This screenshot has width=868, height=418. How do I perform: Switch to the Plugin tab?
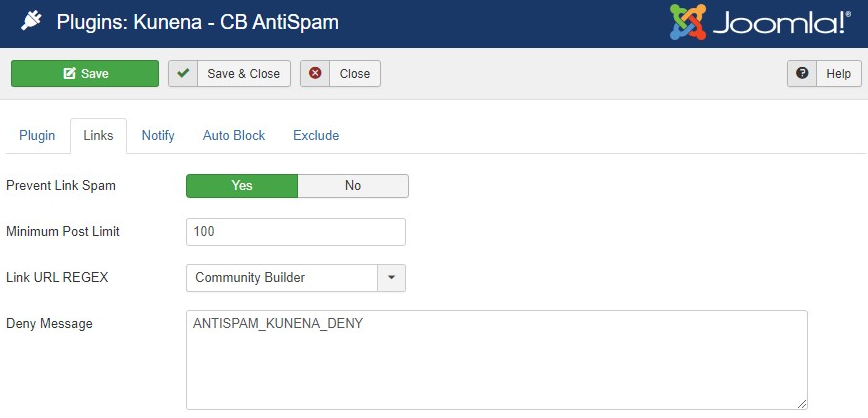coord(37,135)
